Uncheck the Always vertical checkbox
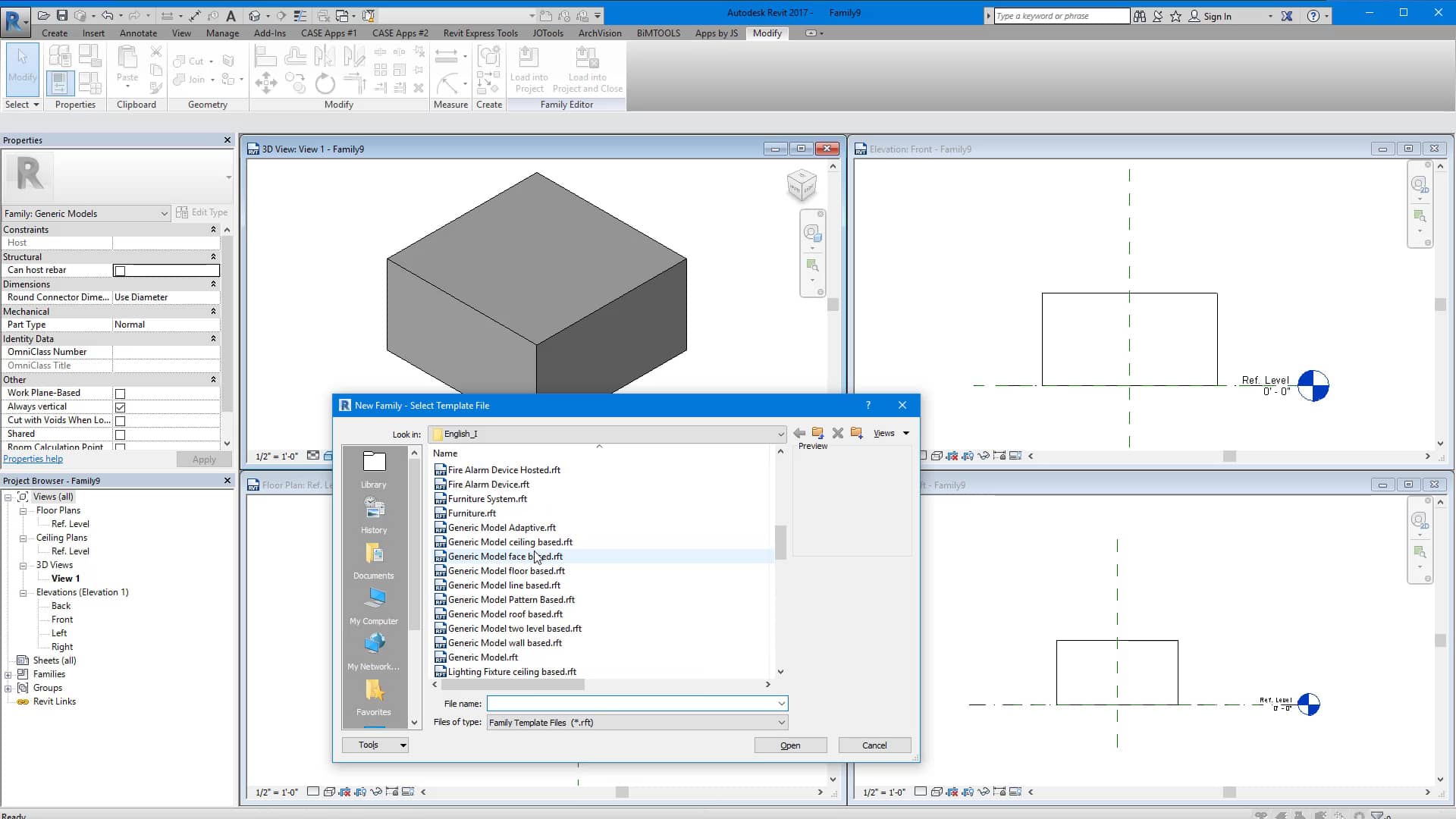The image size is (1456, 819). pyautogui.click(x=120, y=406)
